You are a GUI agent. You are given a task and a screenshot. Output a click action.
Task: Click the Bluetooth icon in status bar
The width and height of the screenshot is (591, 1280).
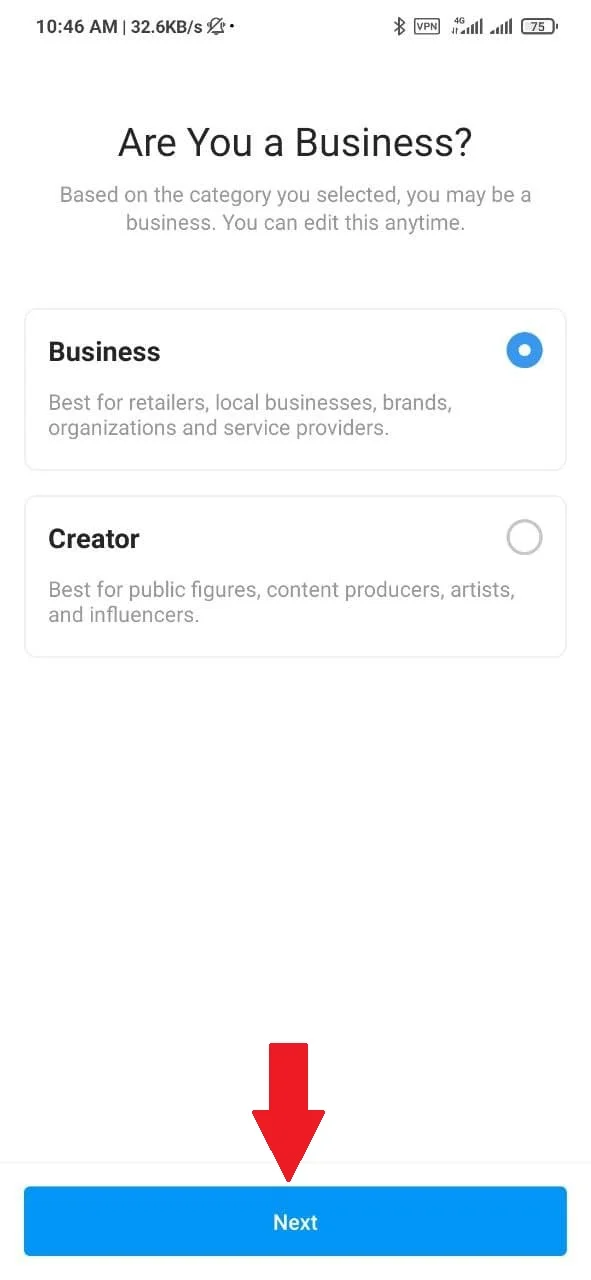[400, 26]
